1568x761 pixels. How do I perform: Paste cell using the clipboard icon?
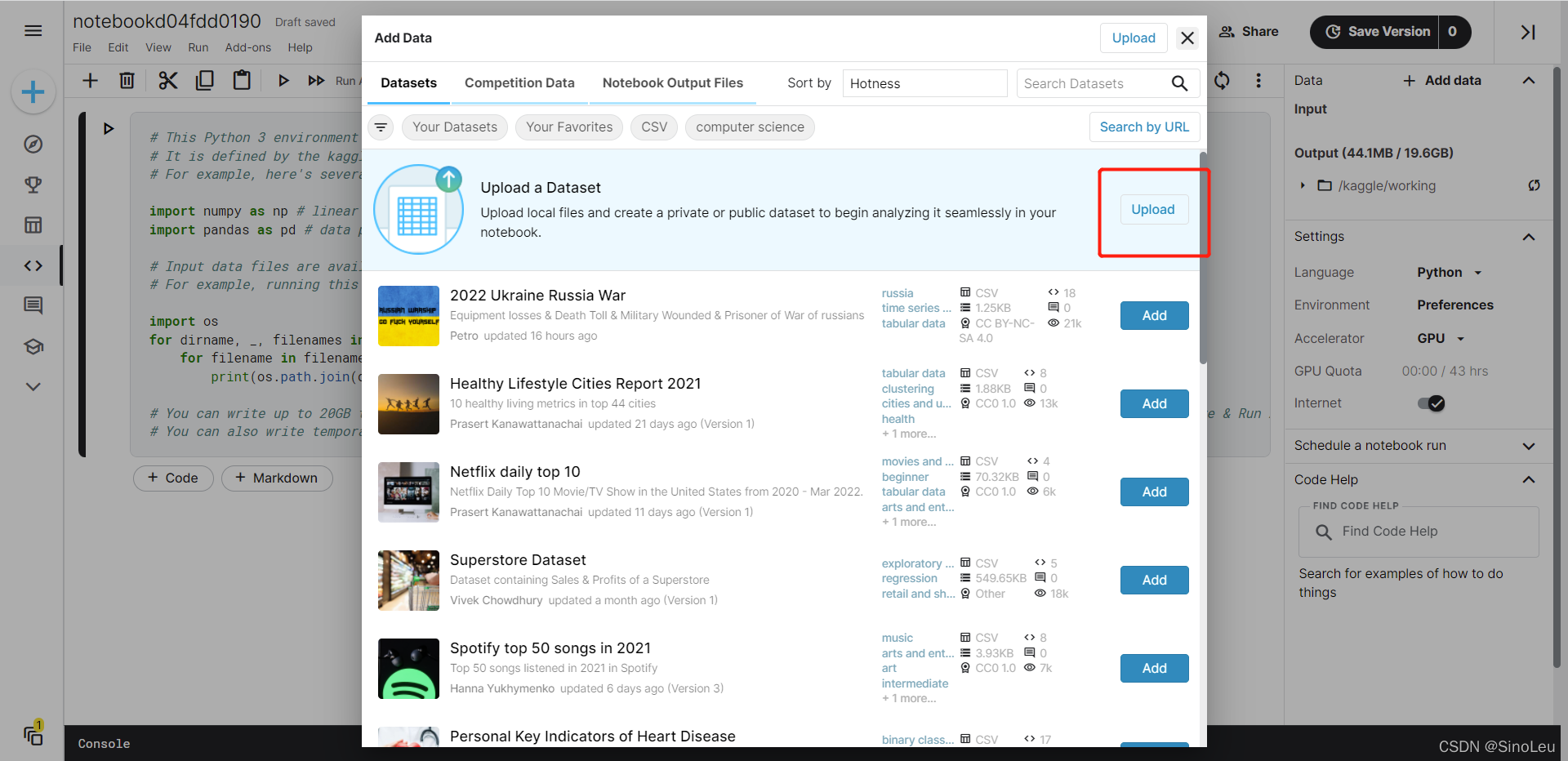[242, 80]
